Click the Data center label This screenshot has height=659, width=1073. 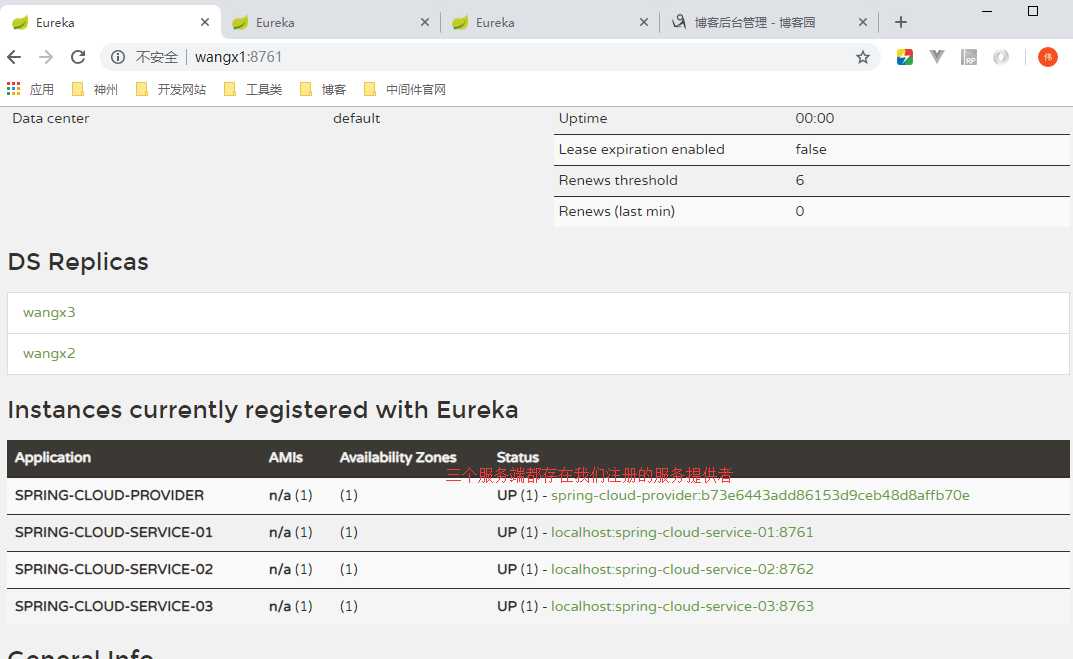click(51, 118)
